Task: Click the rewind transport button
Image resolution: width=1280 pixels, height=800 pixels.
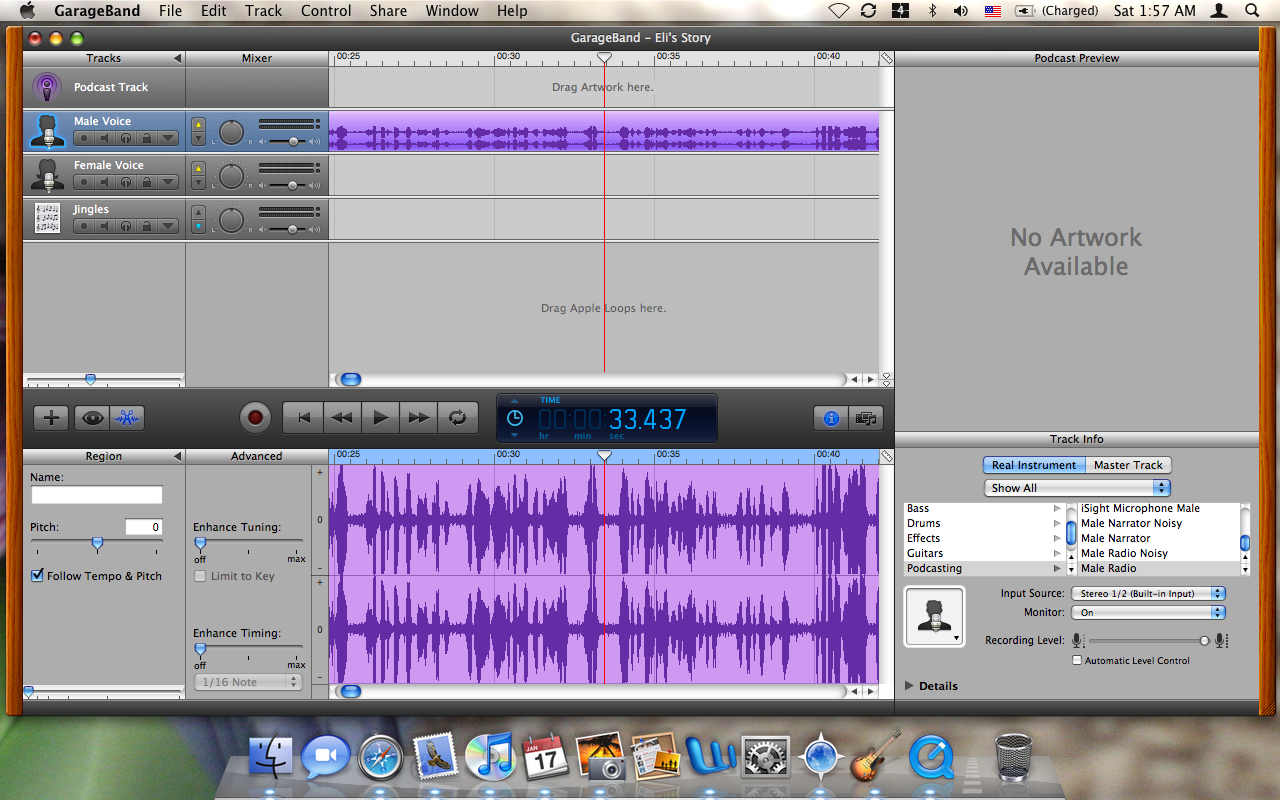Action: pyautogui.click(x=342, y=418)
